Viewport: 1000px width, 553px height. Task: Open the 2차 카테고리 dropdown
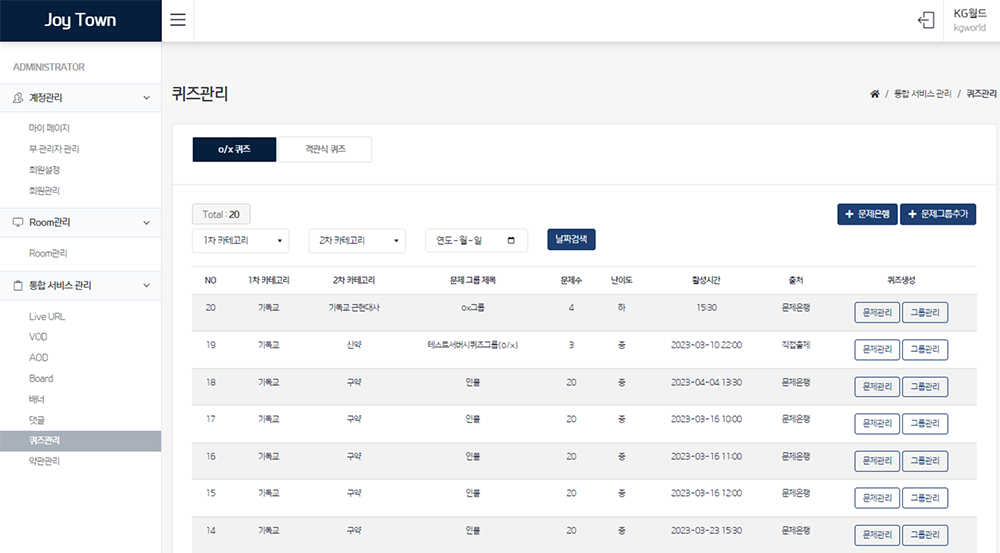[357, 241]
